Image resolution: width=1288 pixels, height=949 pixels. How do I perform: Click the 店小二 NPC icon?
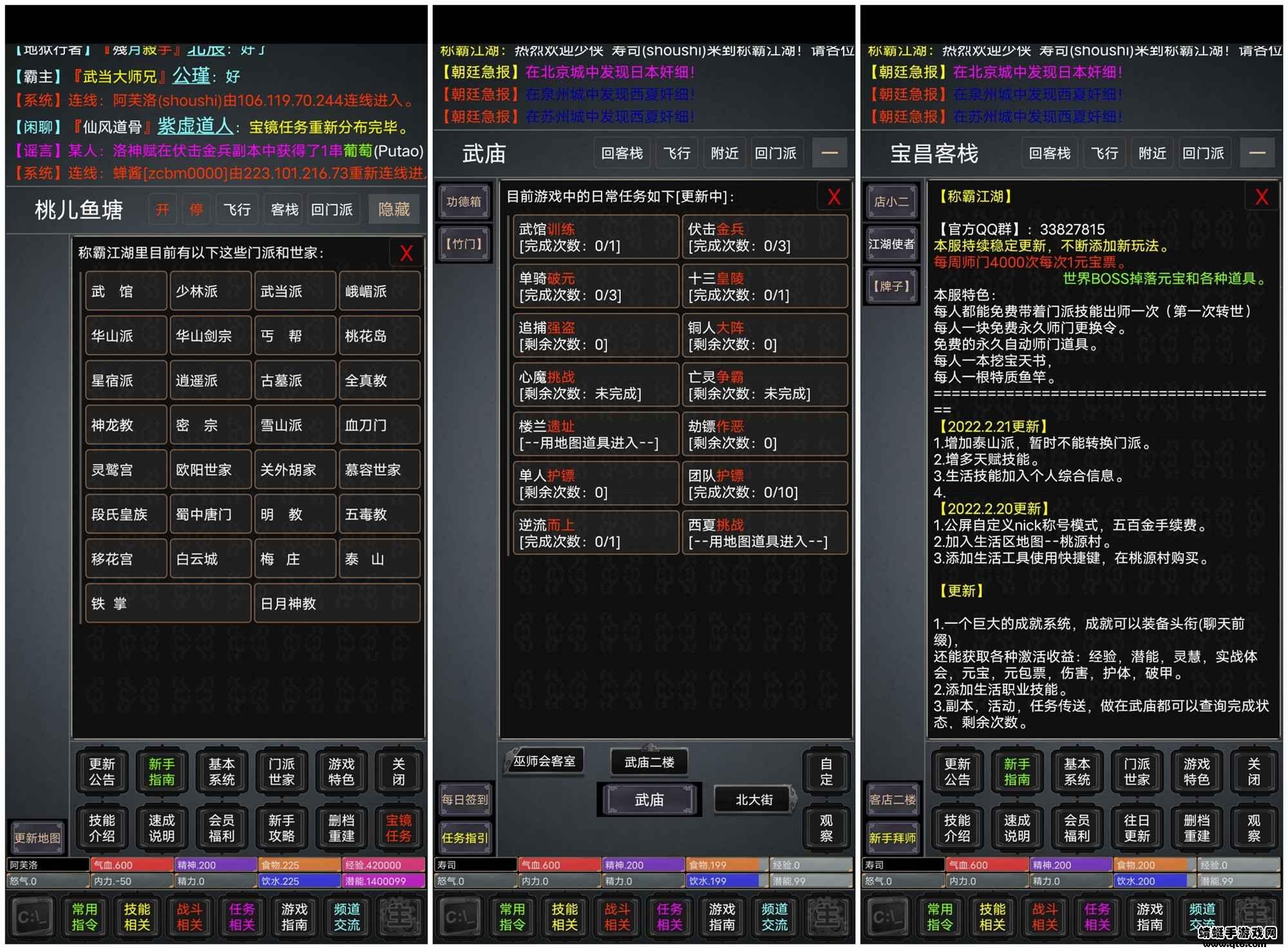click(x=891, y=202)
